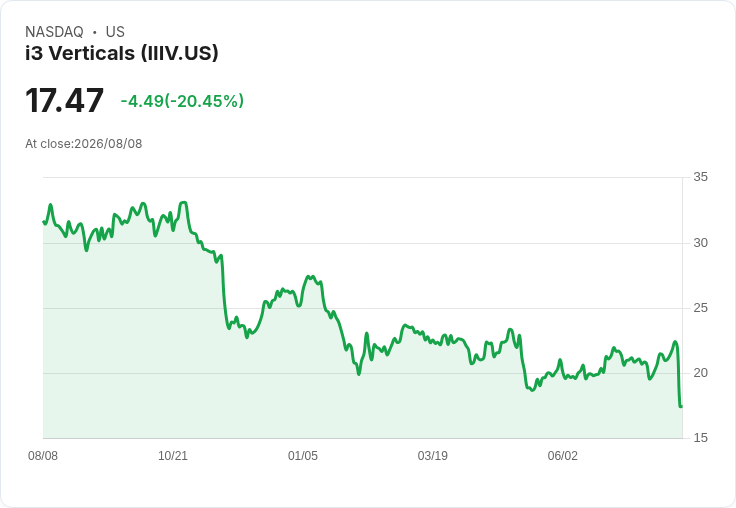Click the 25 y-axis price label

[x=700, y=308]
